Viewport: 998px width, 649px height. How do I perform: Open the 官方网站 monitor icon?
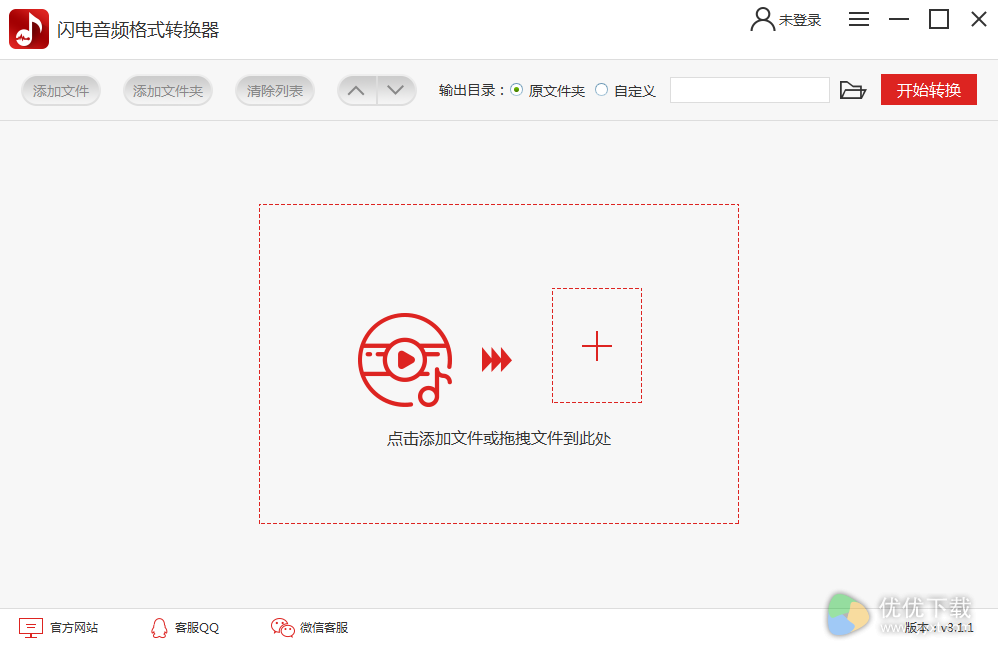click(x=31, y=627)
